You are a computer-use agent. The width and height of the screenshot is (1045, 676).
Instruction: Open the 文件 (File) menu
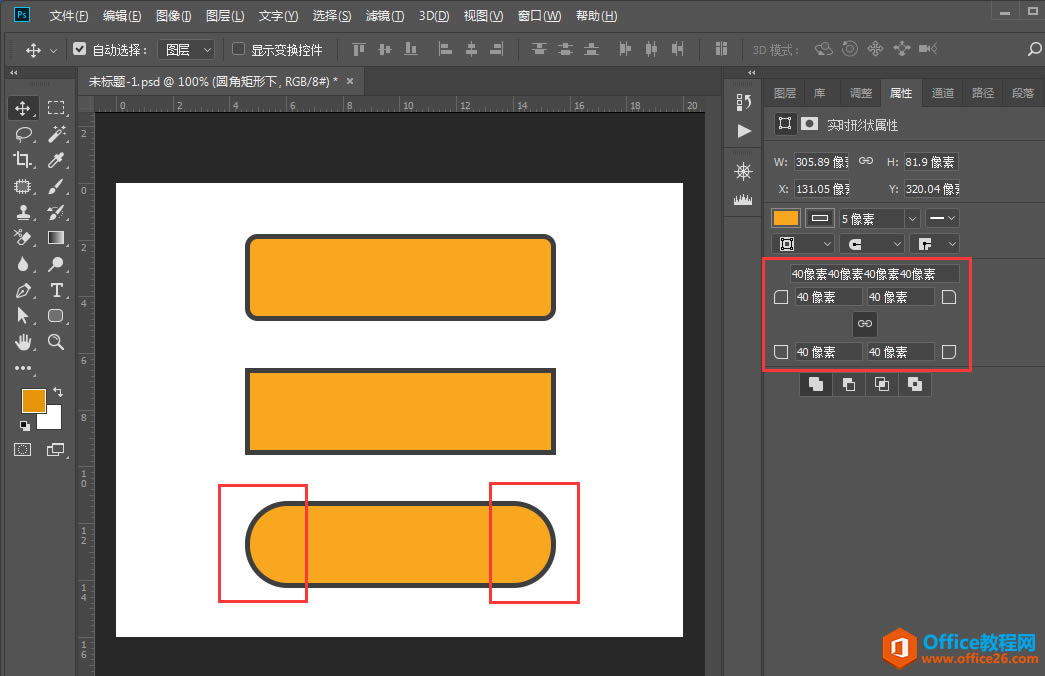[69, 15]
